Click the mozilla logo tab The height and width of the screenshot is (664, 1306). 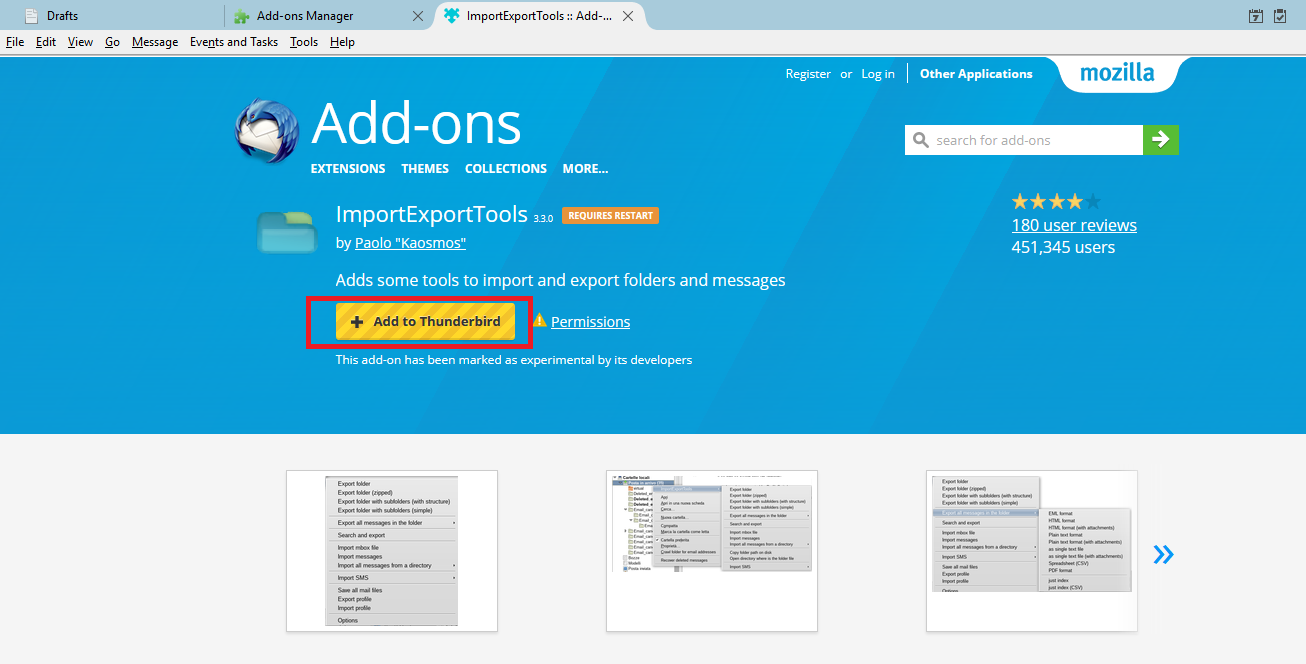(x=1117, y=73)
